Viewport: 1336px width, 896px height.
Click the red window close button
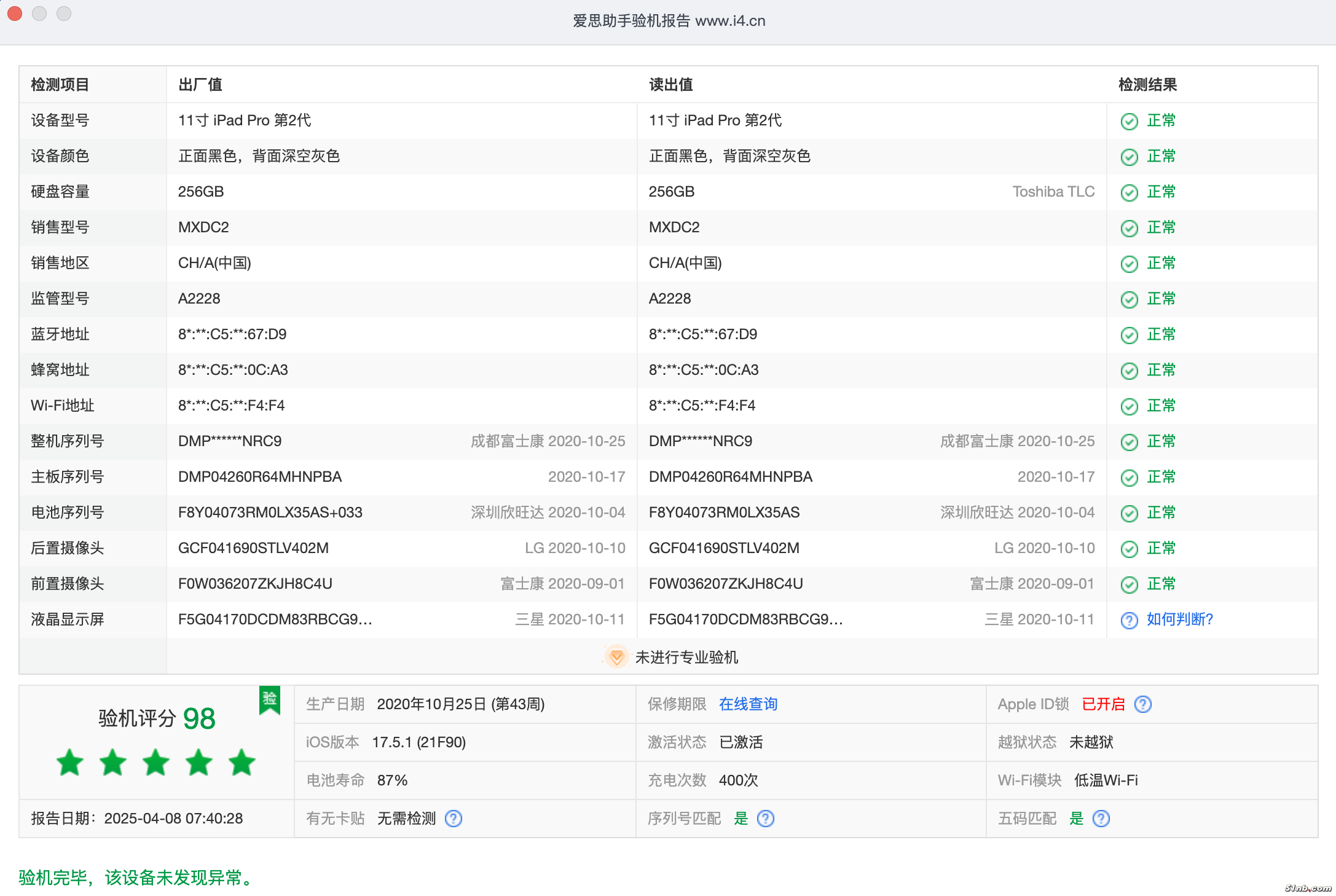point(15,14)
